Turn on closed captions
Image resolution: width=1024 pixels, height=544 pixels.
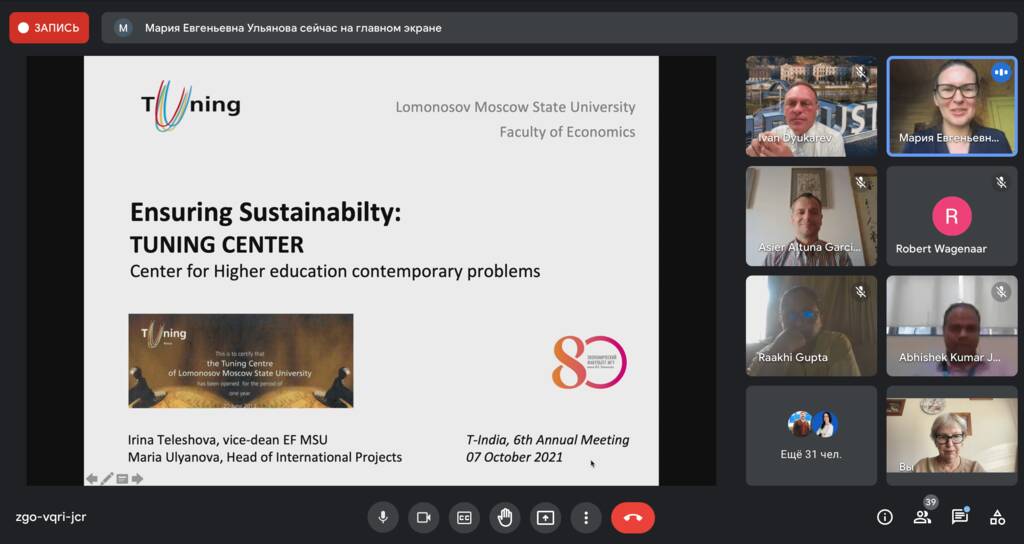(464, 518)
